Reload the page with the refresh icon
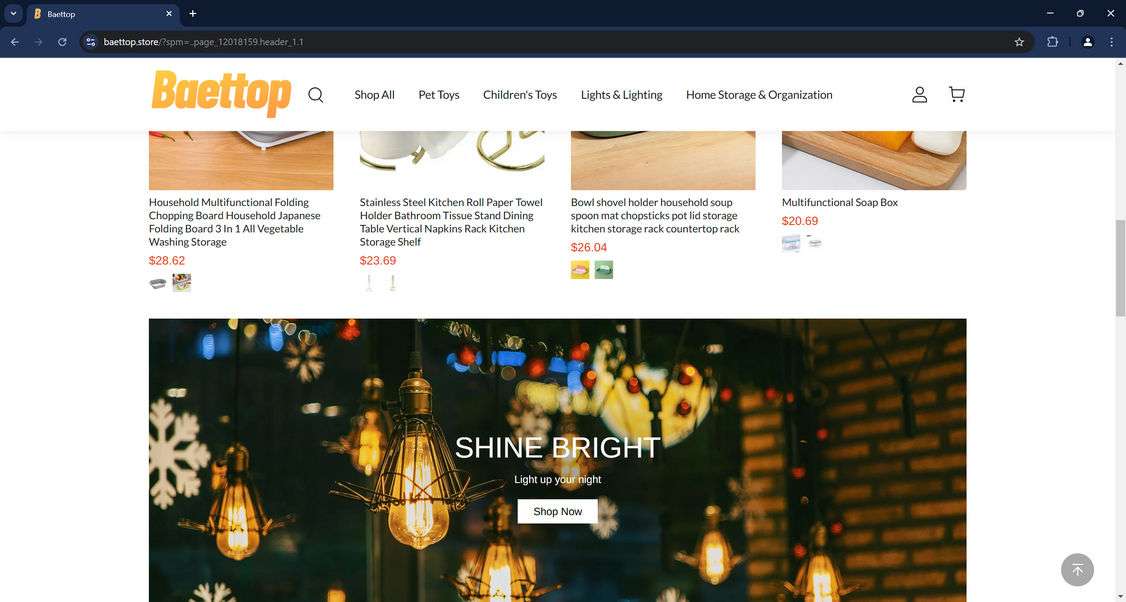1126x602 pixels. point(62,42)
